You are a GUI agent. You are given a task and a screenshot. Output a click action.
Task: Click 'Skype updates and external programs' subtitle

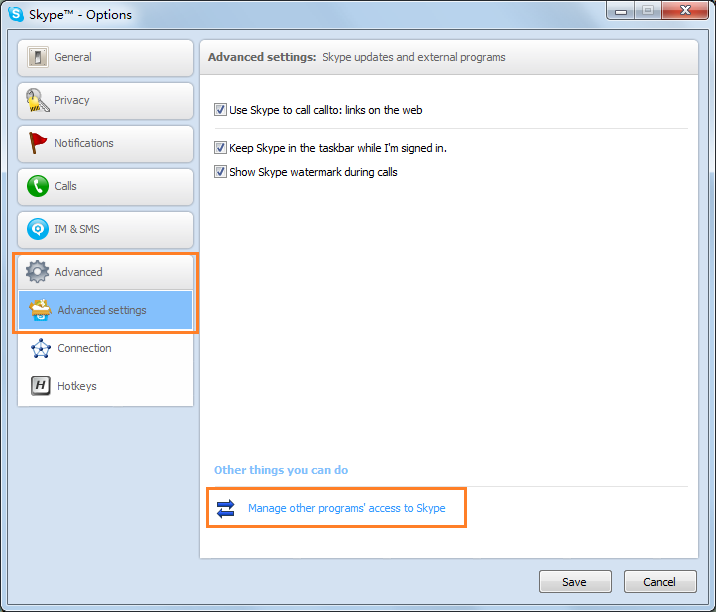pos(414,58)
